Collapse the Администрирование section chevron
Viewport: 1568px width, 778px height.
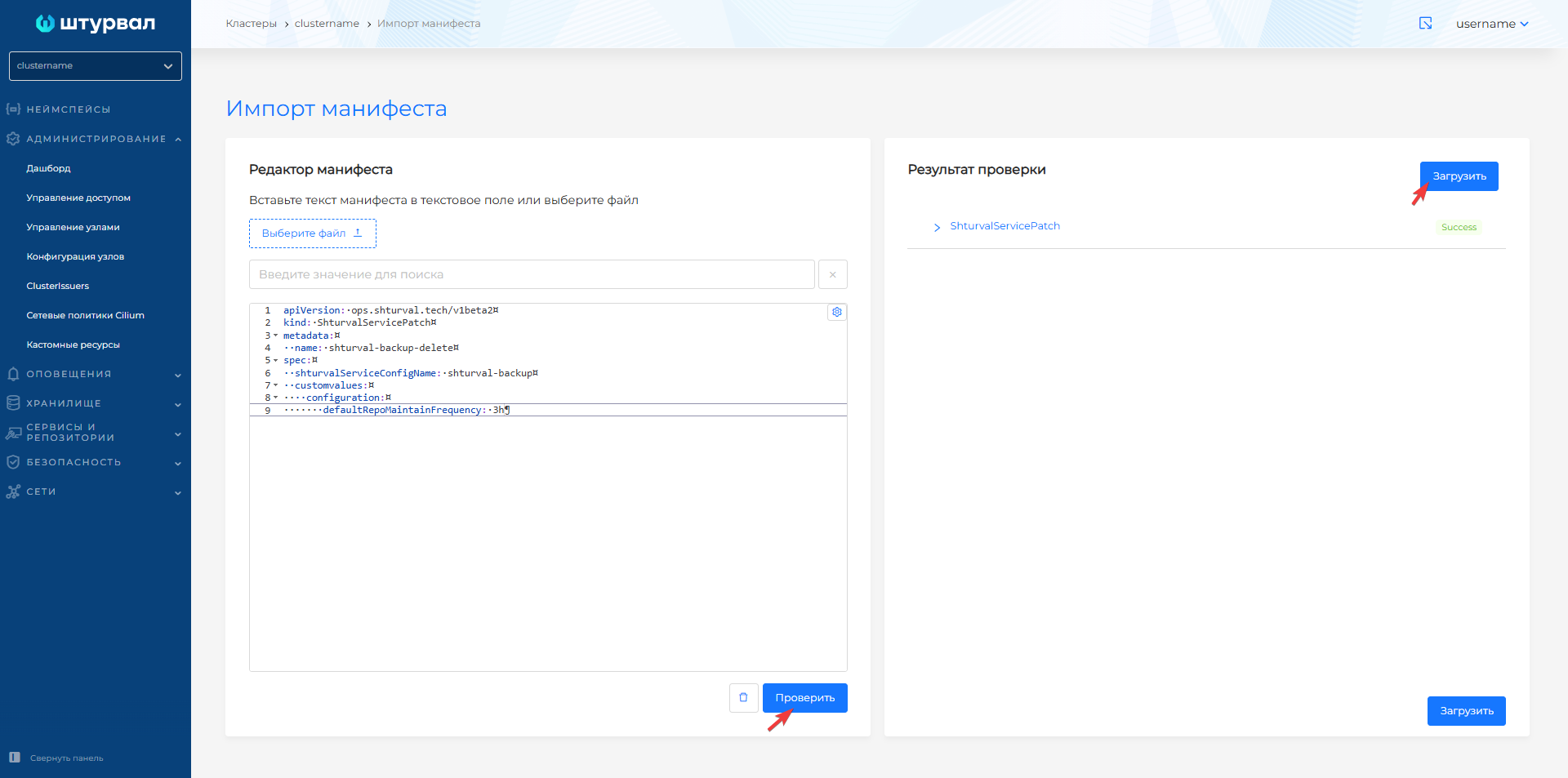[178, 140]
